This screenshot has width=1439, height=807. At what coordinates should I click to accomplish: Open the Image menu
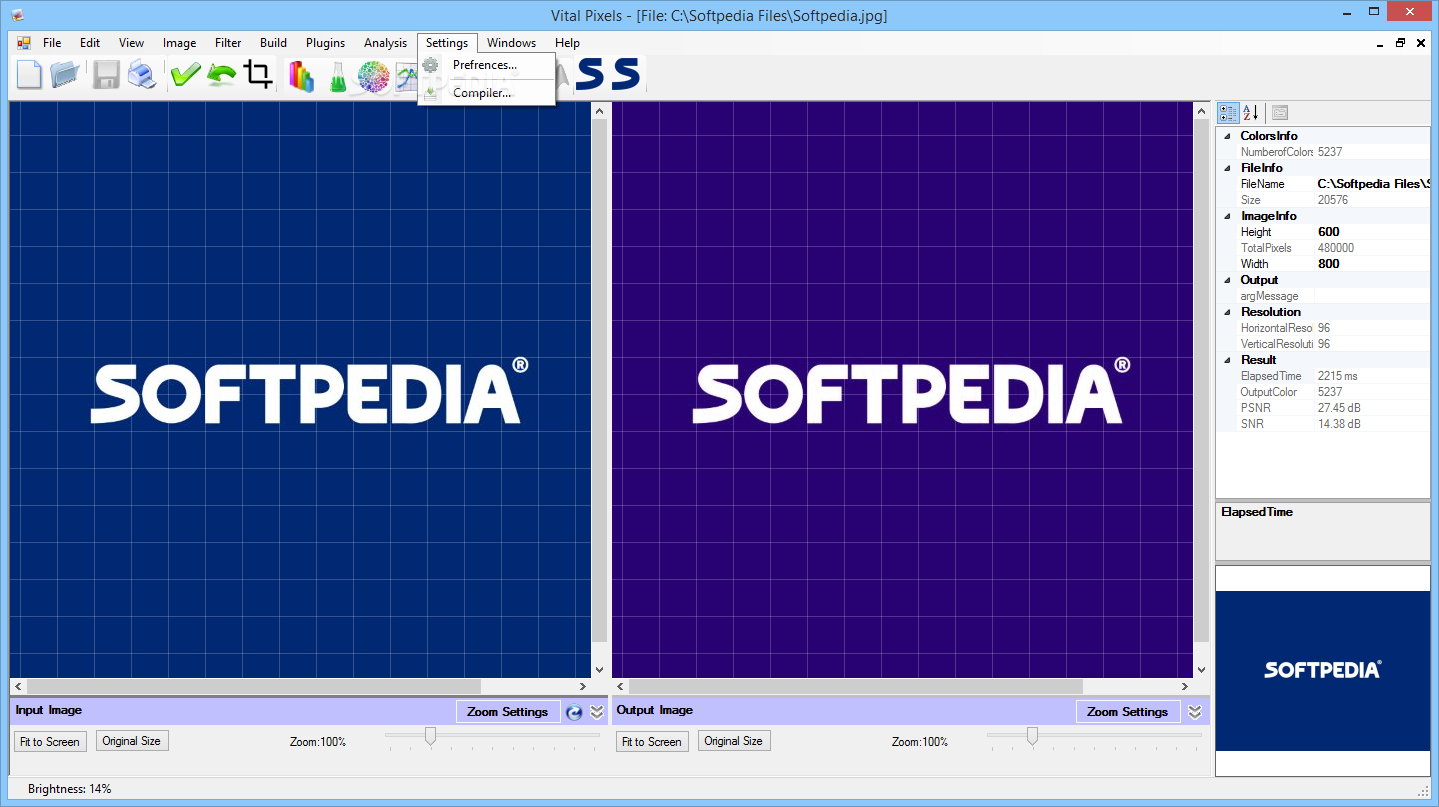(x=179, y=43)
